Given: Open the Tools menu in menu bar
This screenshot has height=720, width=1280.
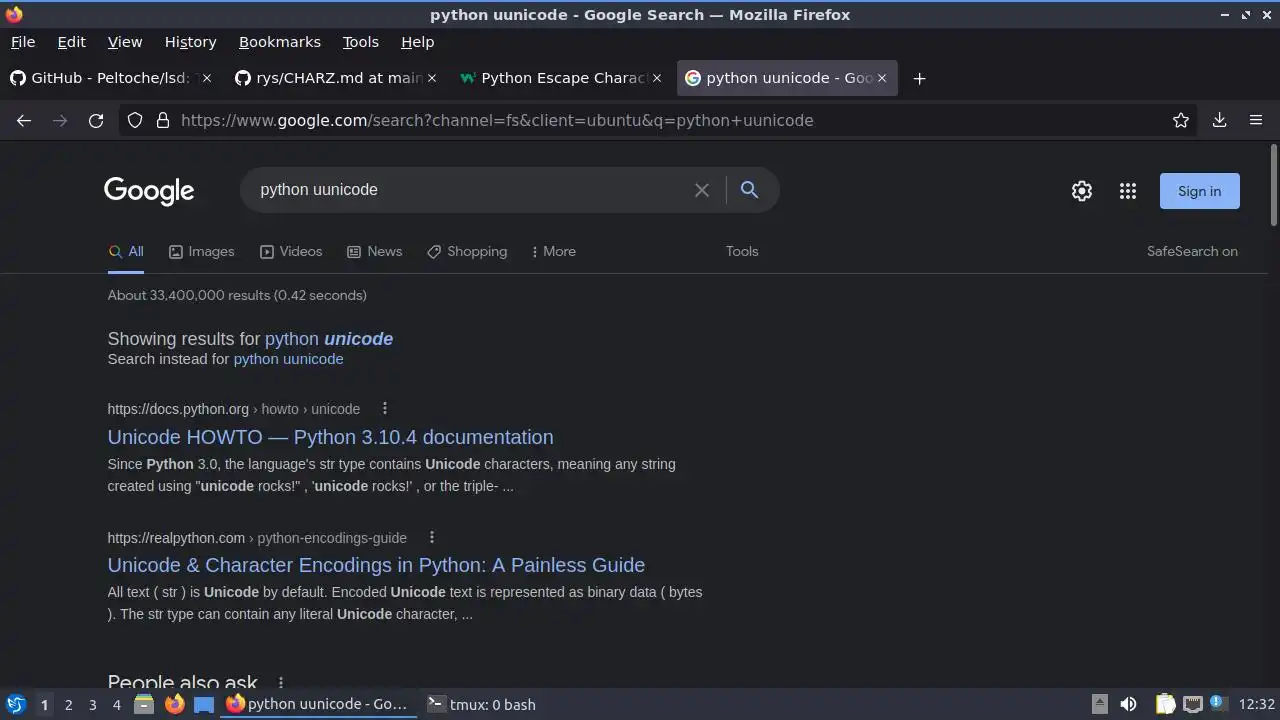Looking at the screenshot, I should coord(360,42).
